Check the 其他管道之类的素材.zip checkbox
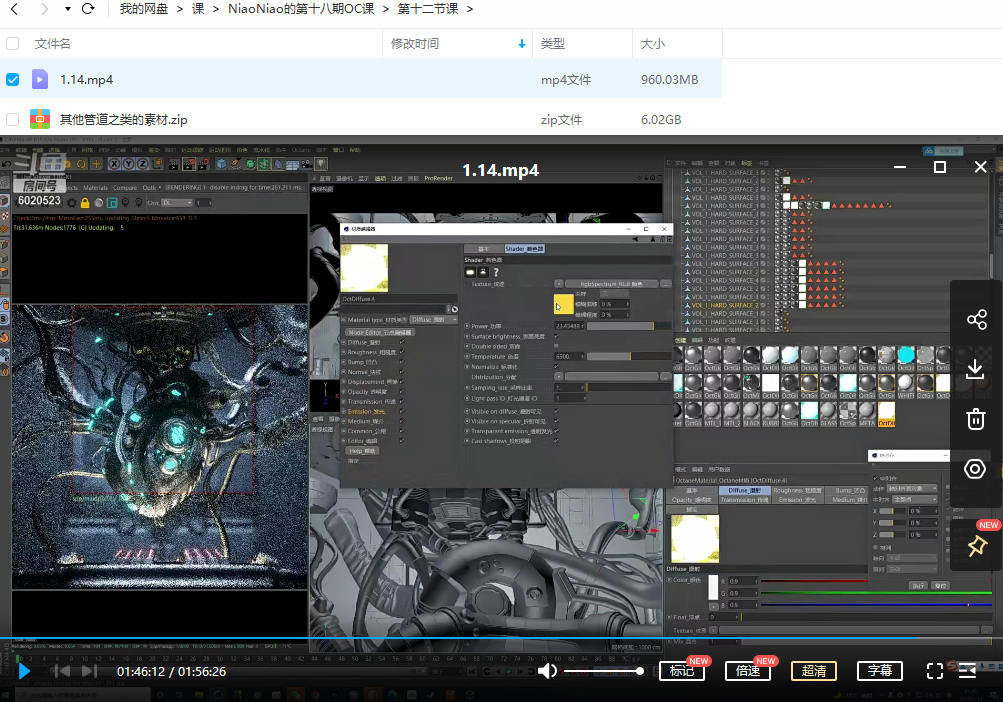Viewport: 1003px width, 702px height. click(x=13, y=119)
